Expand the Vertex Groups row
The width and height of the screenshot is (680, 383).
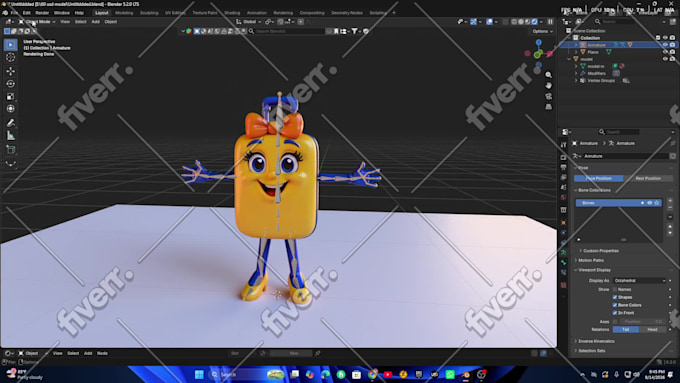576,81
